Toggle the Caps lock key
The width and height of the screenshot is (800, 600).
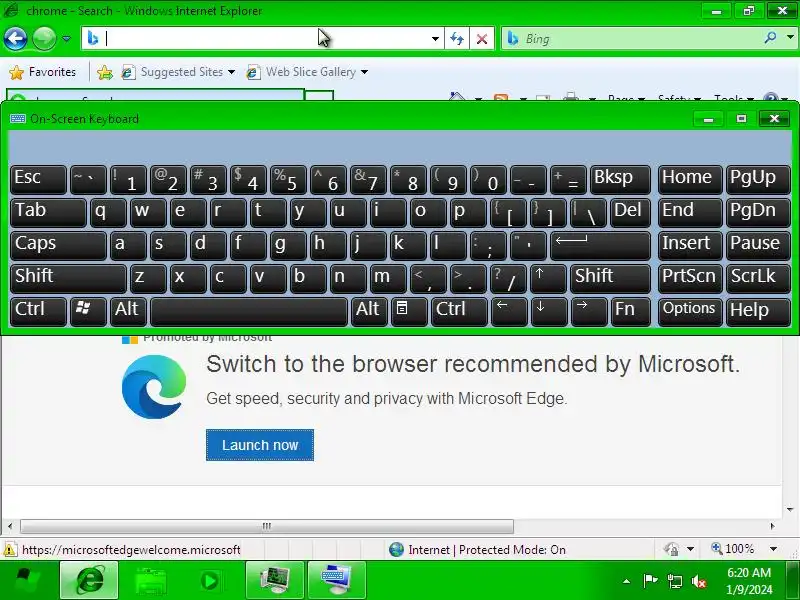click(x=58, y=245)
